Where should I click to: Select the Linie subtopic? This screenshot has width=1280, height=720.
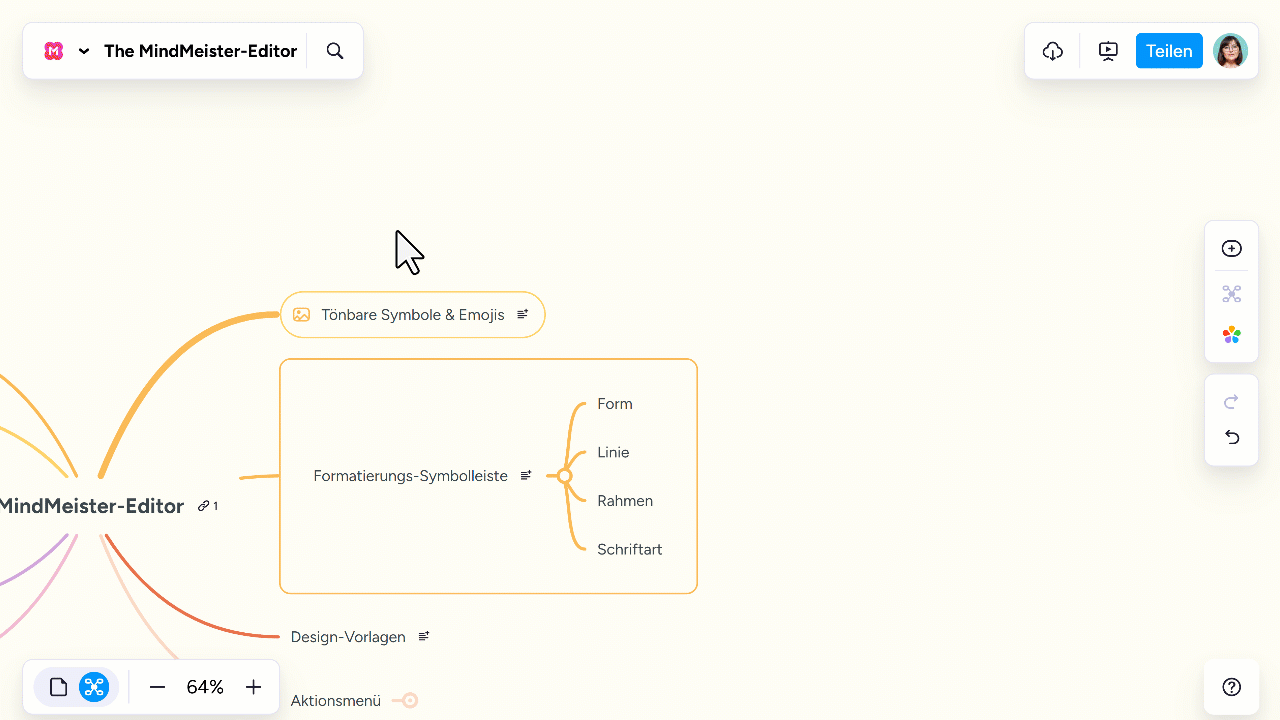pos(613,452)
